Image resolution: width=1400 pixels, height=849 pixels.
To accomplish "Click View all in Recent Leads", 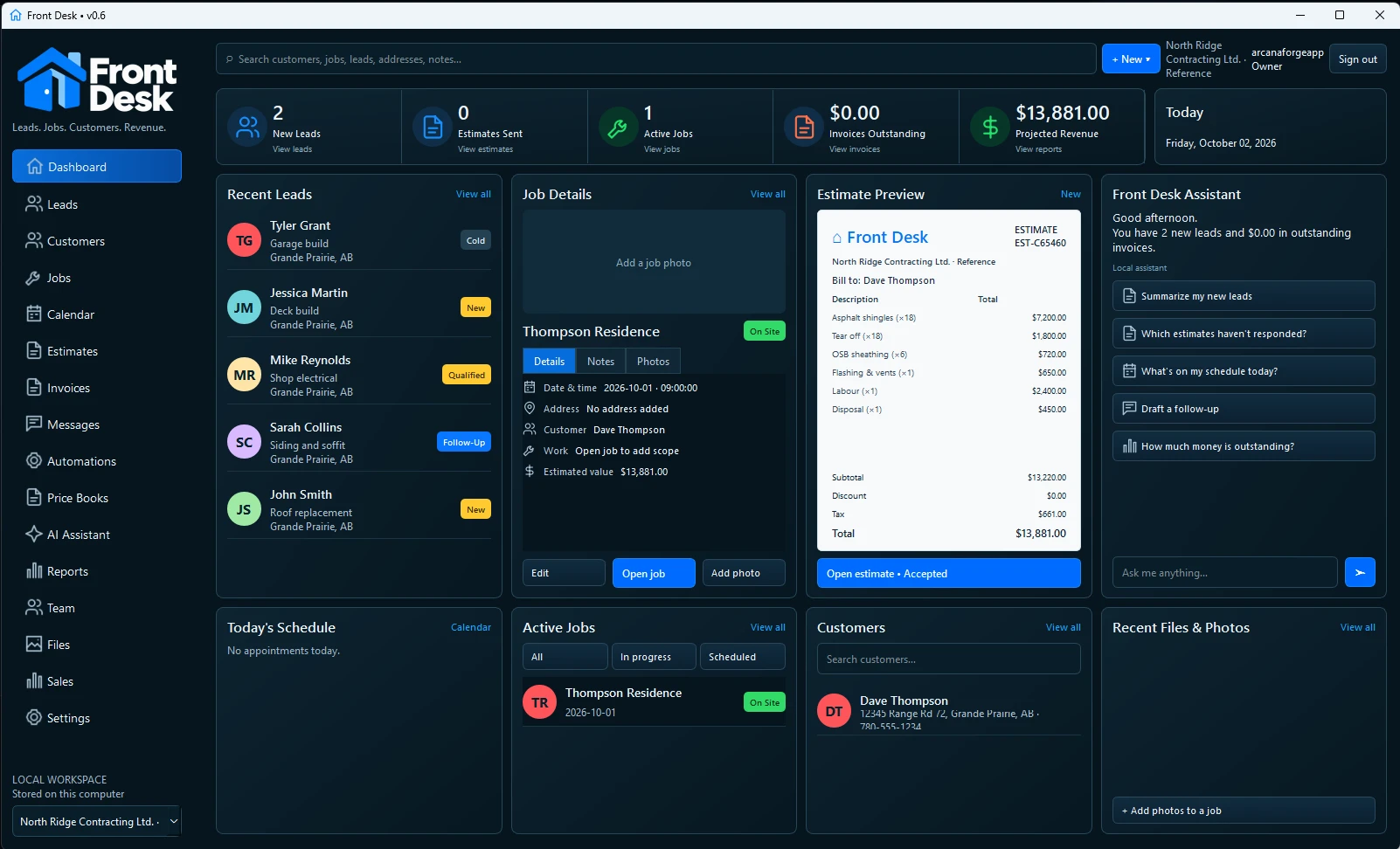I will tap(474, 194).
